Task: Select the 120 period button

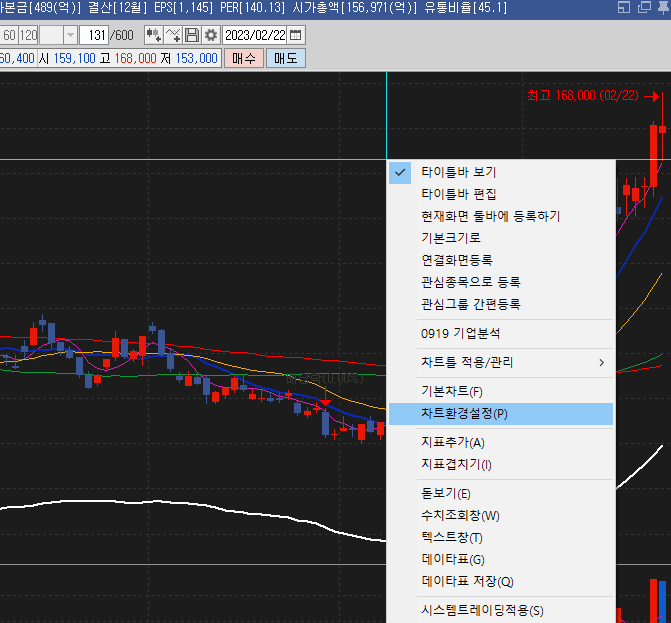Action: point(28,35)
